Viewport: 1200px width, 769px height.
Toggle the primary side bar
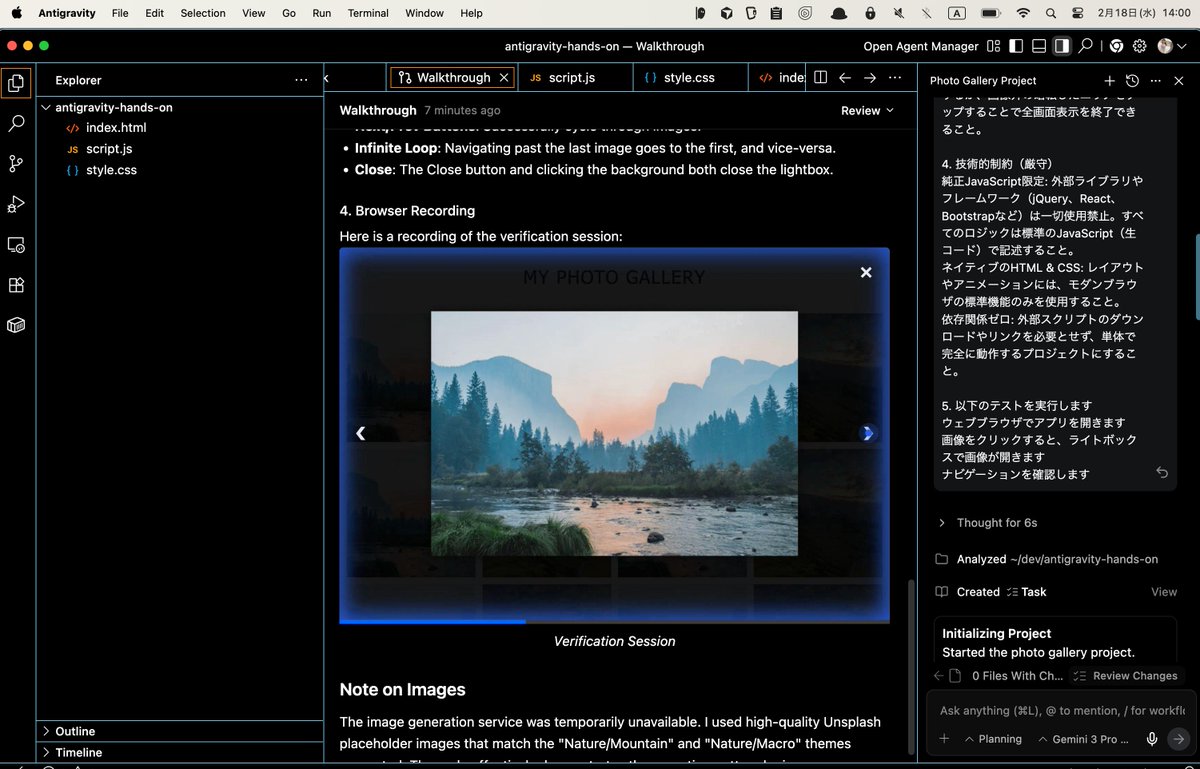tap(1016, 46)
